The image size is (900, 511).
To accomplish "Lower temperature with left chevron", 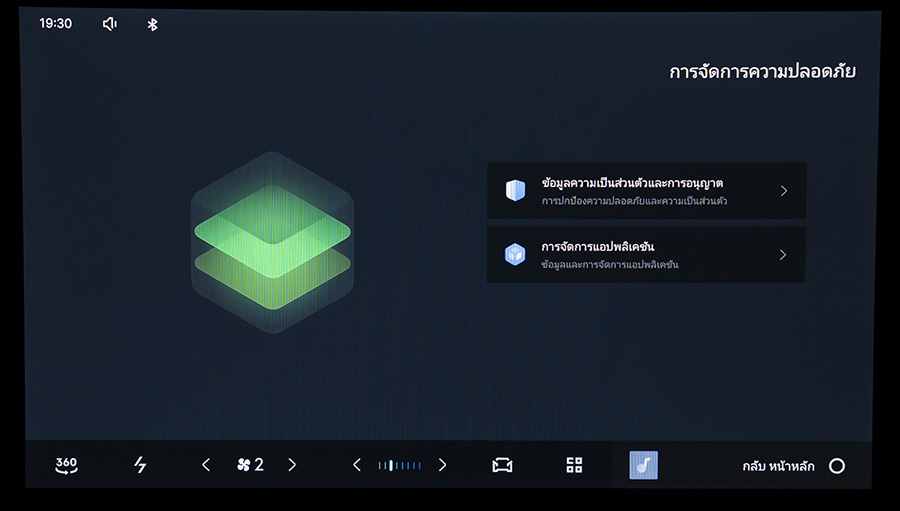I will (x=357, y=465).
